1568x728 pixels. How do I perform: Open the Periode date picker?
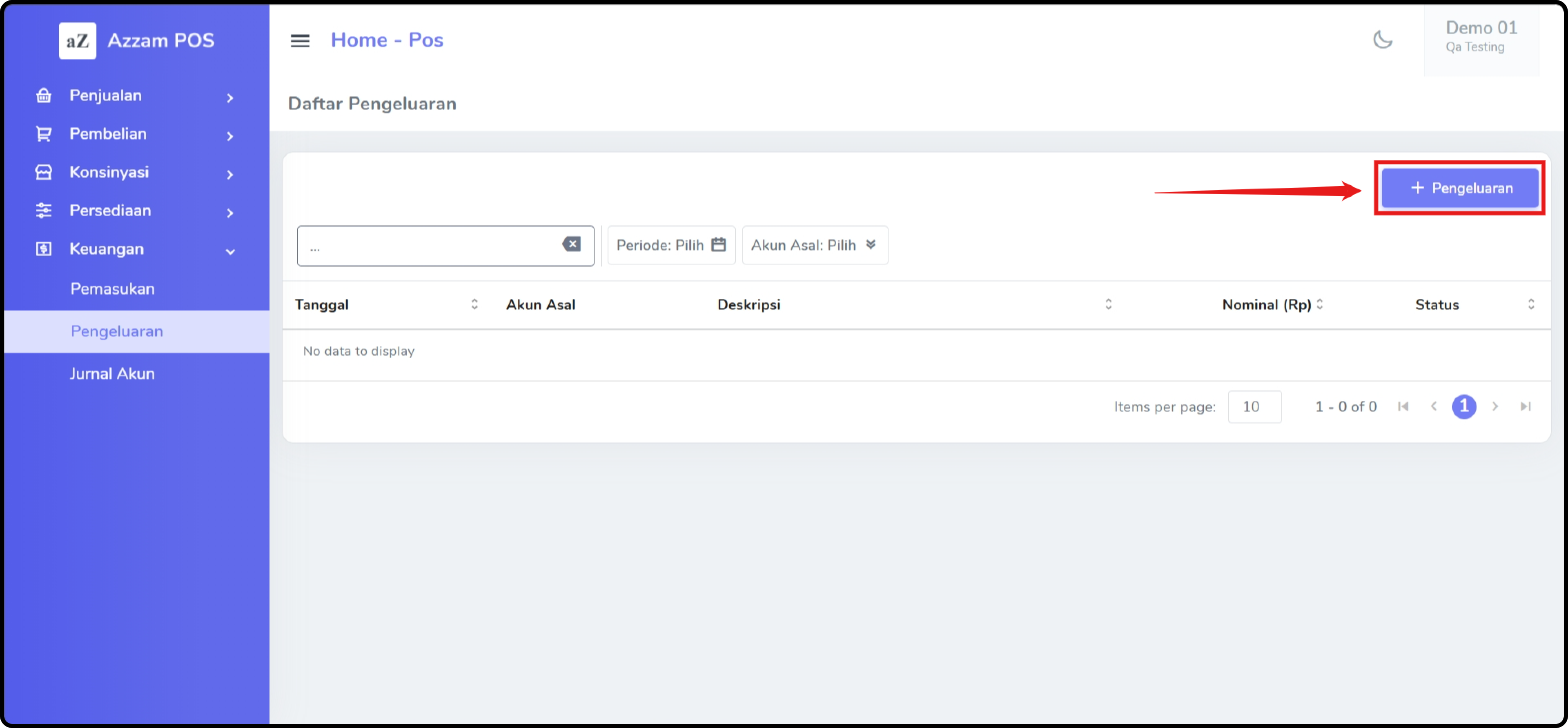(671, 245)
